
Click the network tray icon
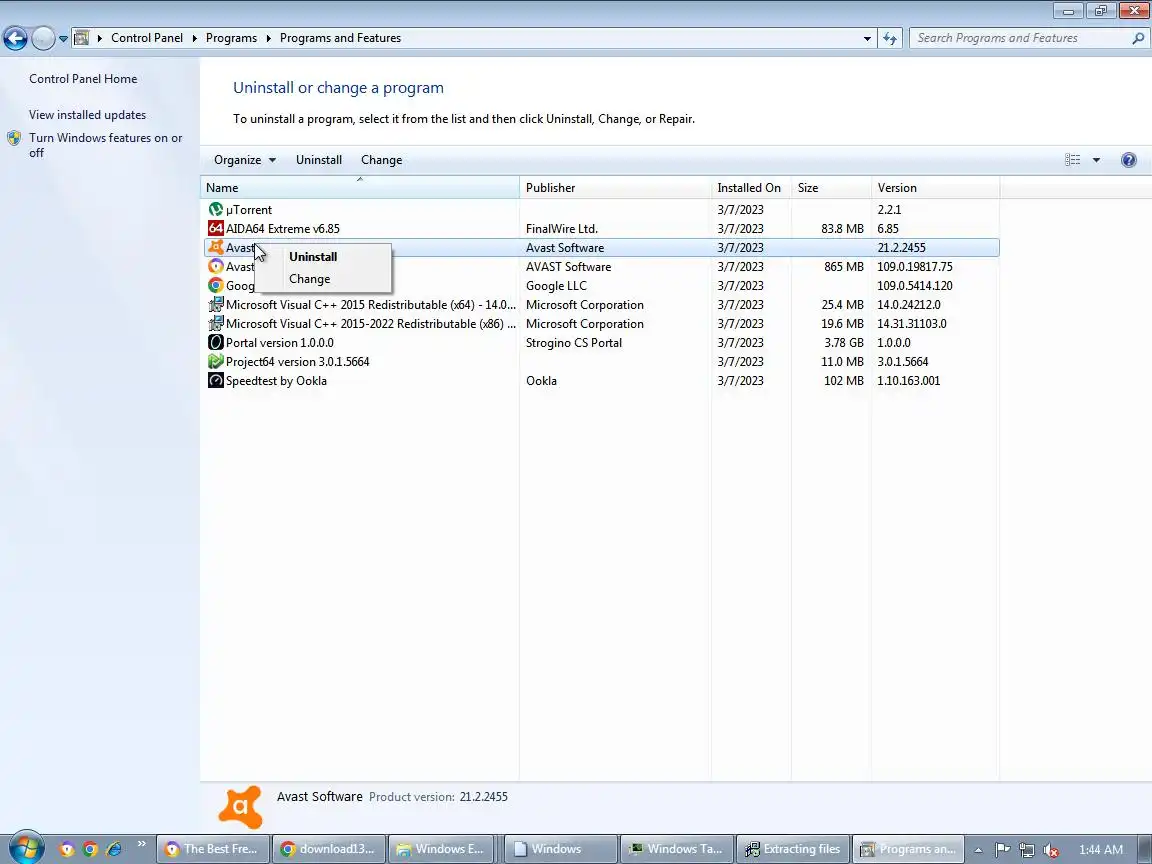1026,850
